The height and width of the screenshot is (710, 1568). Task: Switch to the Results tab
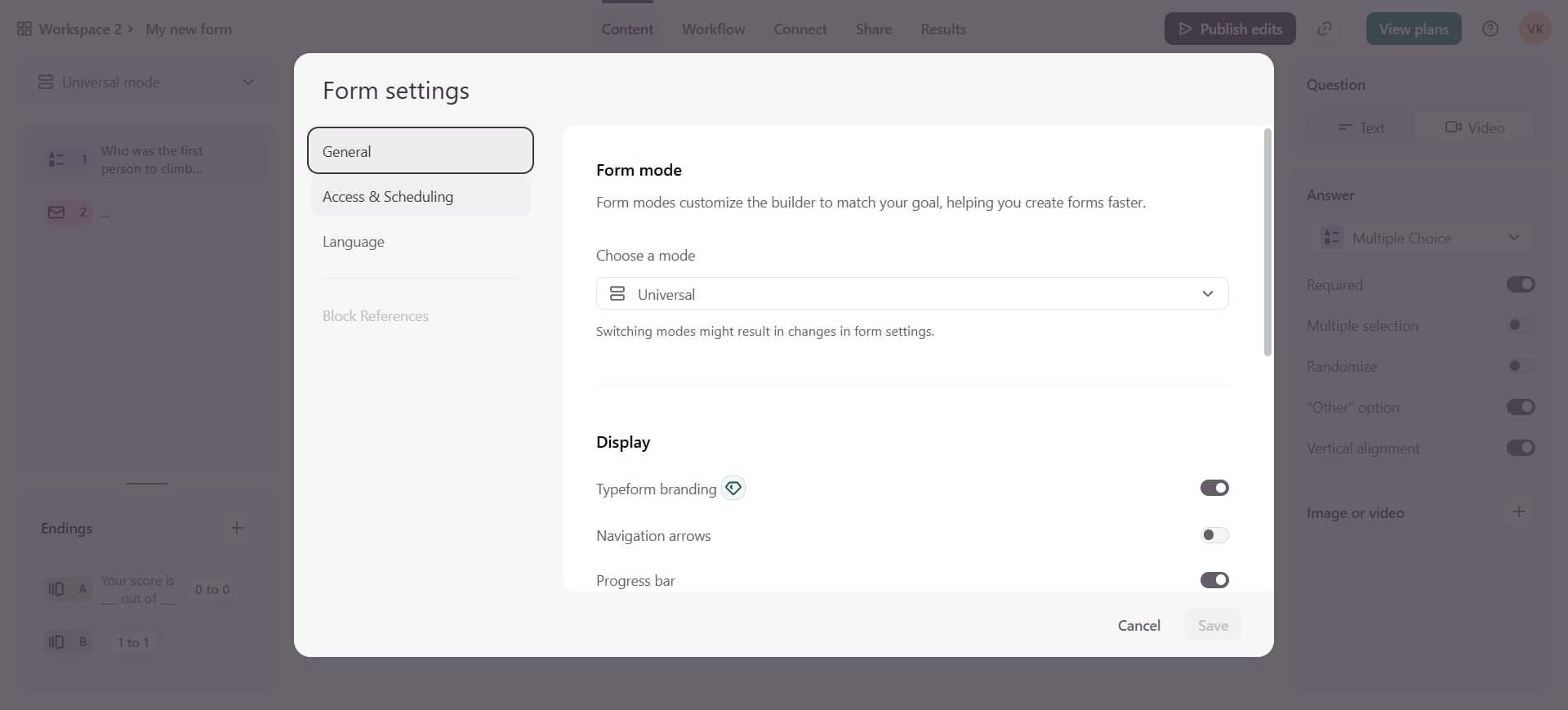pyautogui.click(x=943, y=29)
